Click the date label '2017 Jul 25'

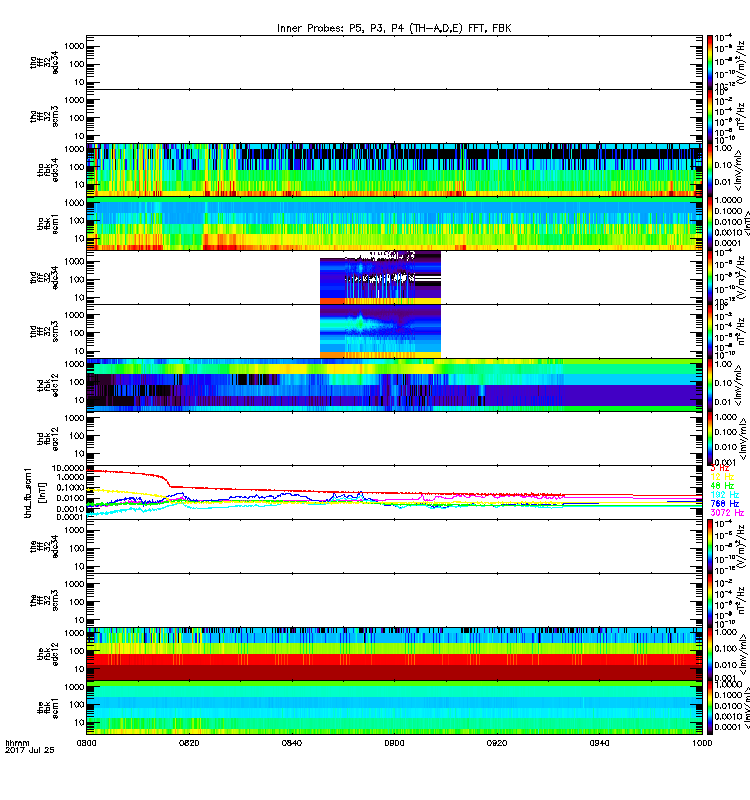pos(29,750)
